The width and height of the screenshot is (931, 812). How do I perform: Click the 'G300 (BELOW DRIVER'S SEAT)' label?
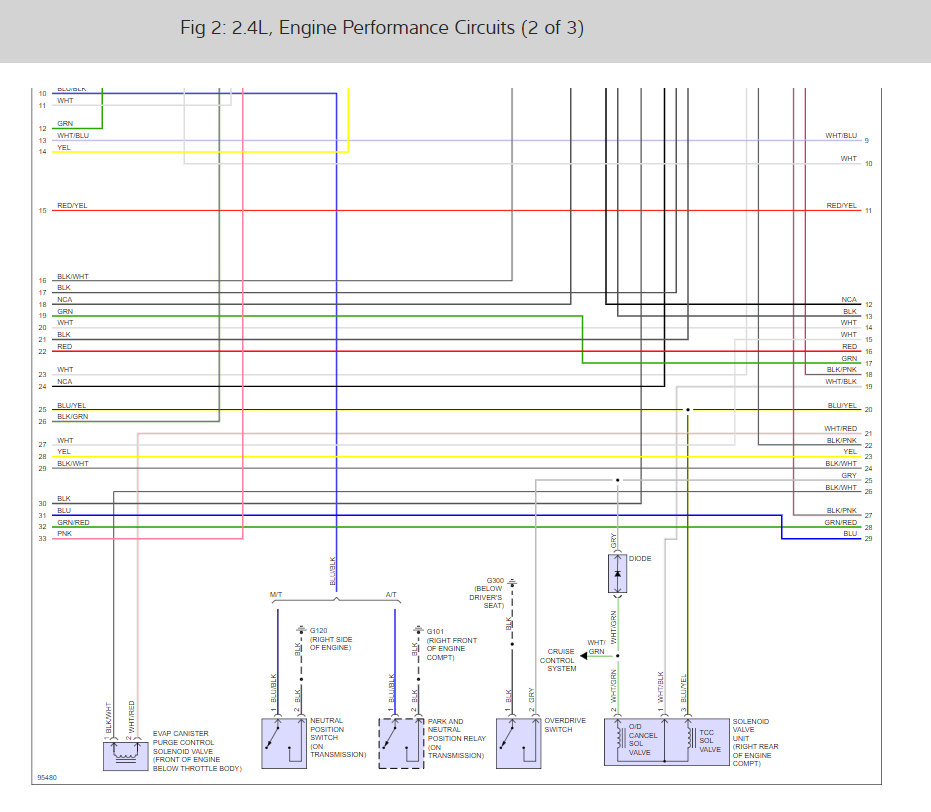pyautogui.click(x=487, y=593)
